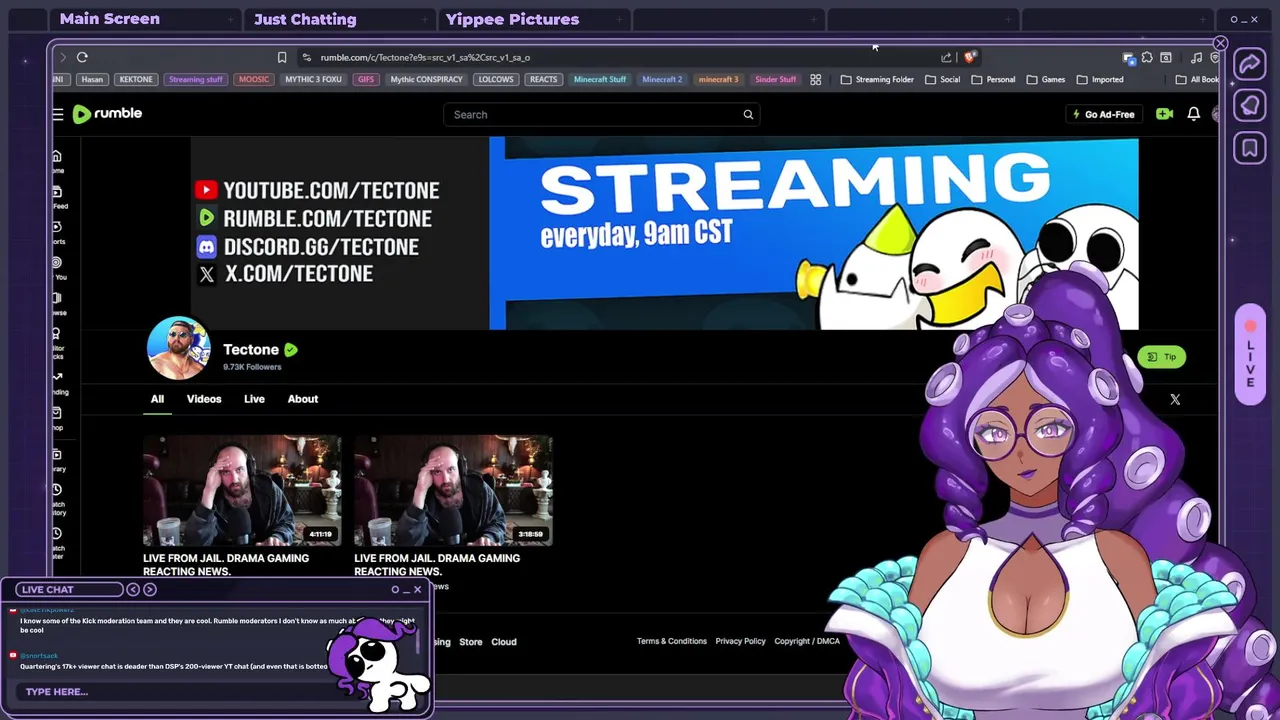The height and width of the screenshot is (720, 1280).
Task: Click the share icon in address bar
Action: tap(946, 57)
